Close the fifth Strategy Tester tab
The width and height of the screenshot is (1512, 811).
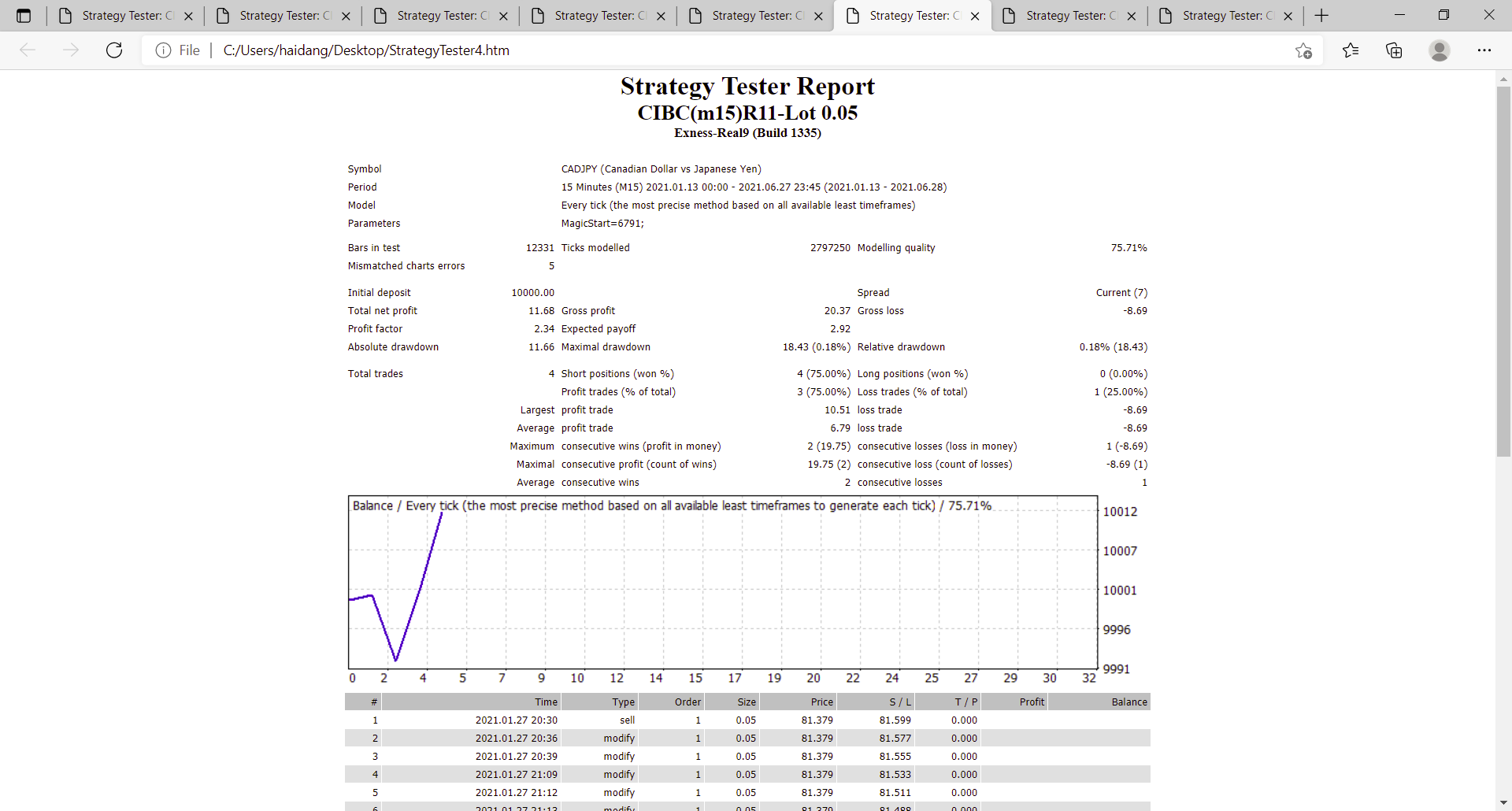pos(818,16)
